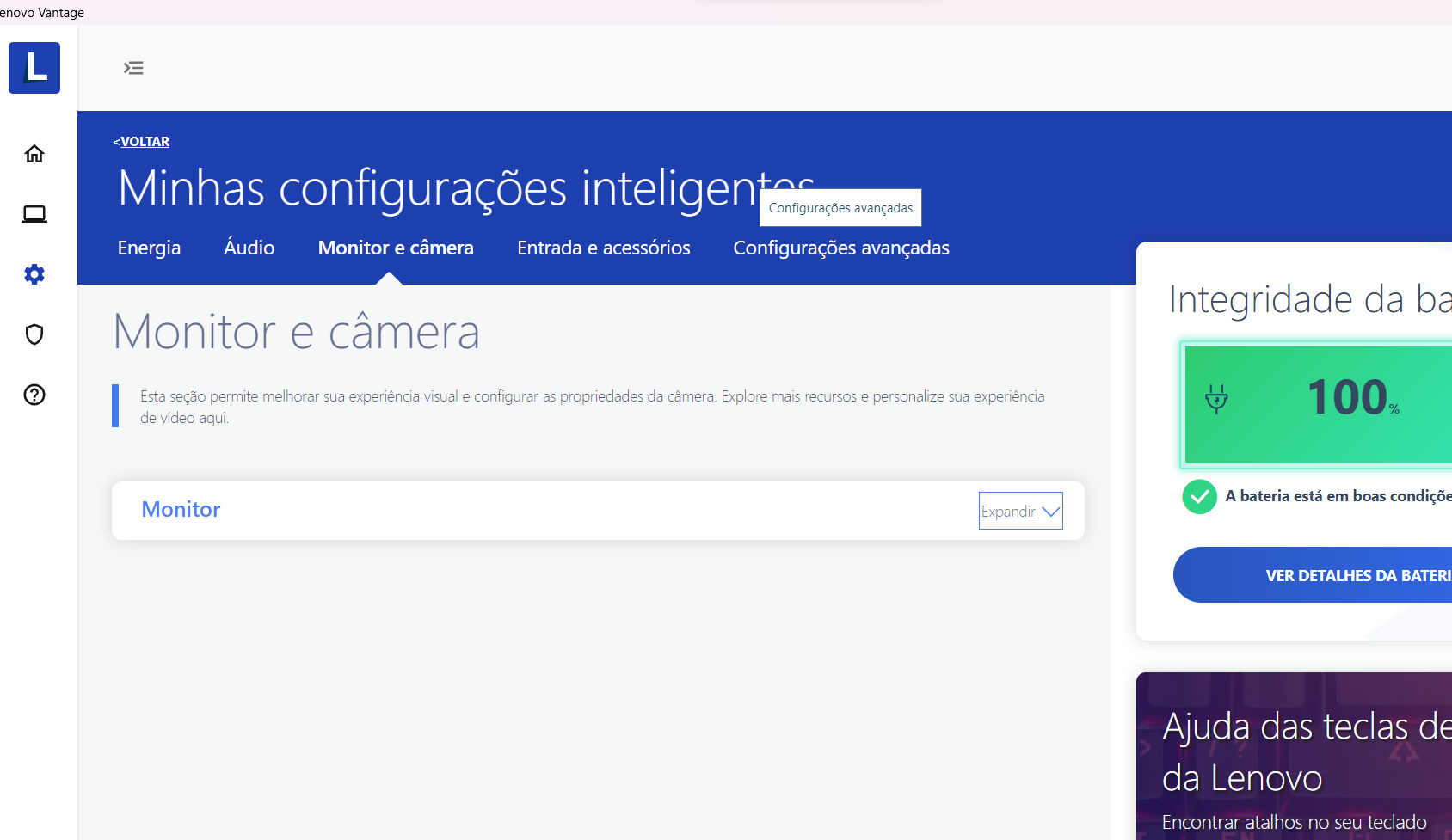This screenshot has width=1452, height=840.
Task: Click the Monitor section heading
Action: coord(181,510)
